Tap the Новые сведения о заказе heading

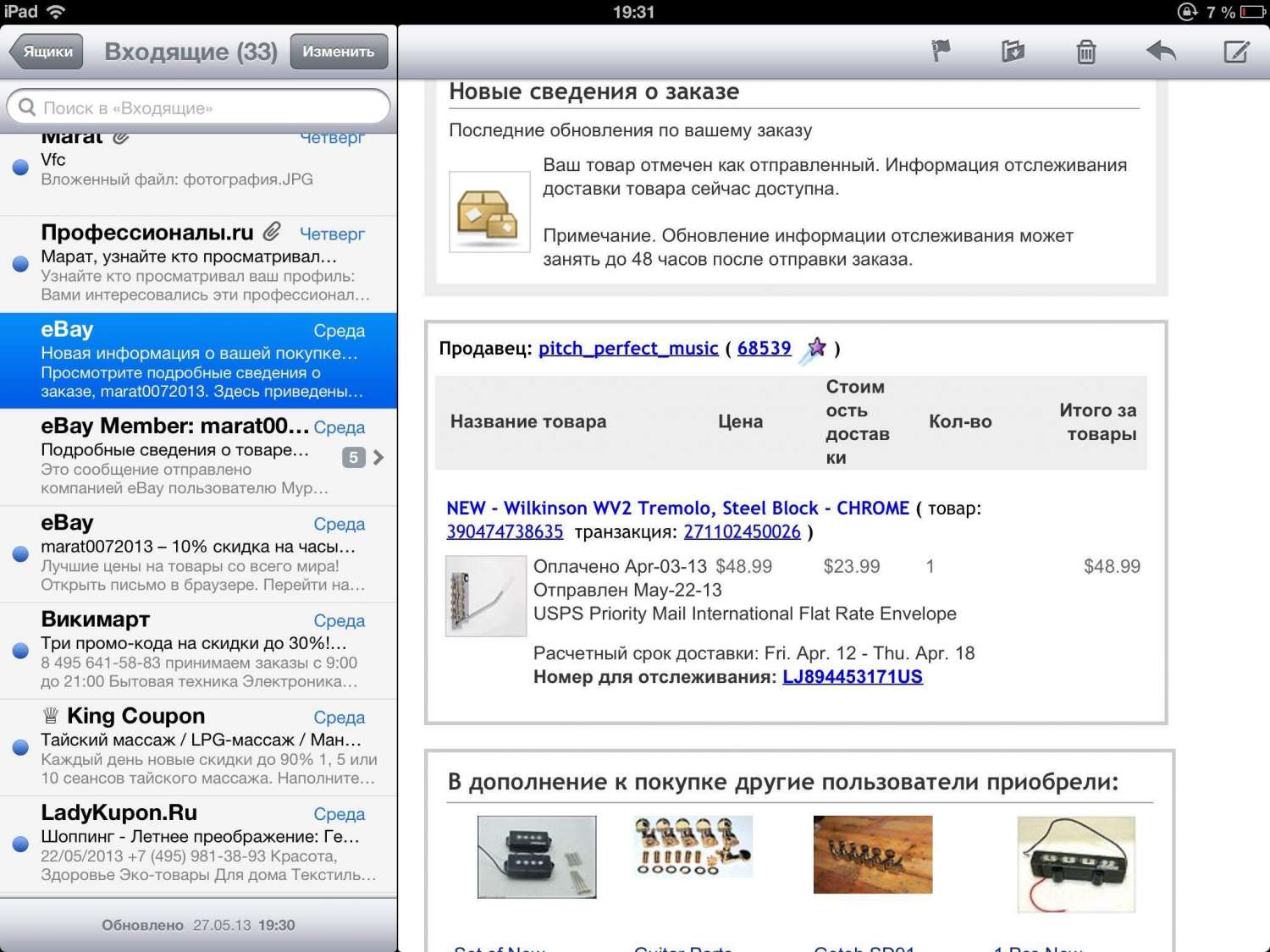tap(594, 91)
